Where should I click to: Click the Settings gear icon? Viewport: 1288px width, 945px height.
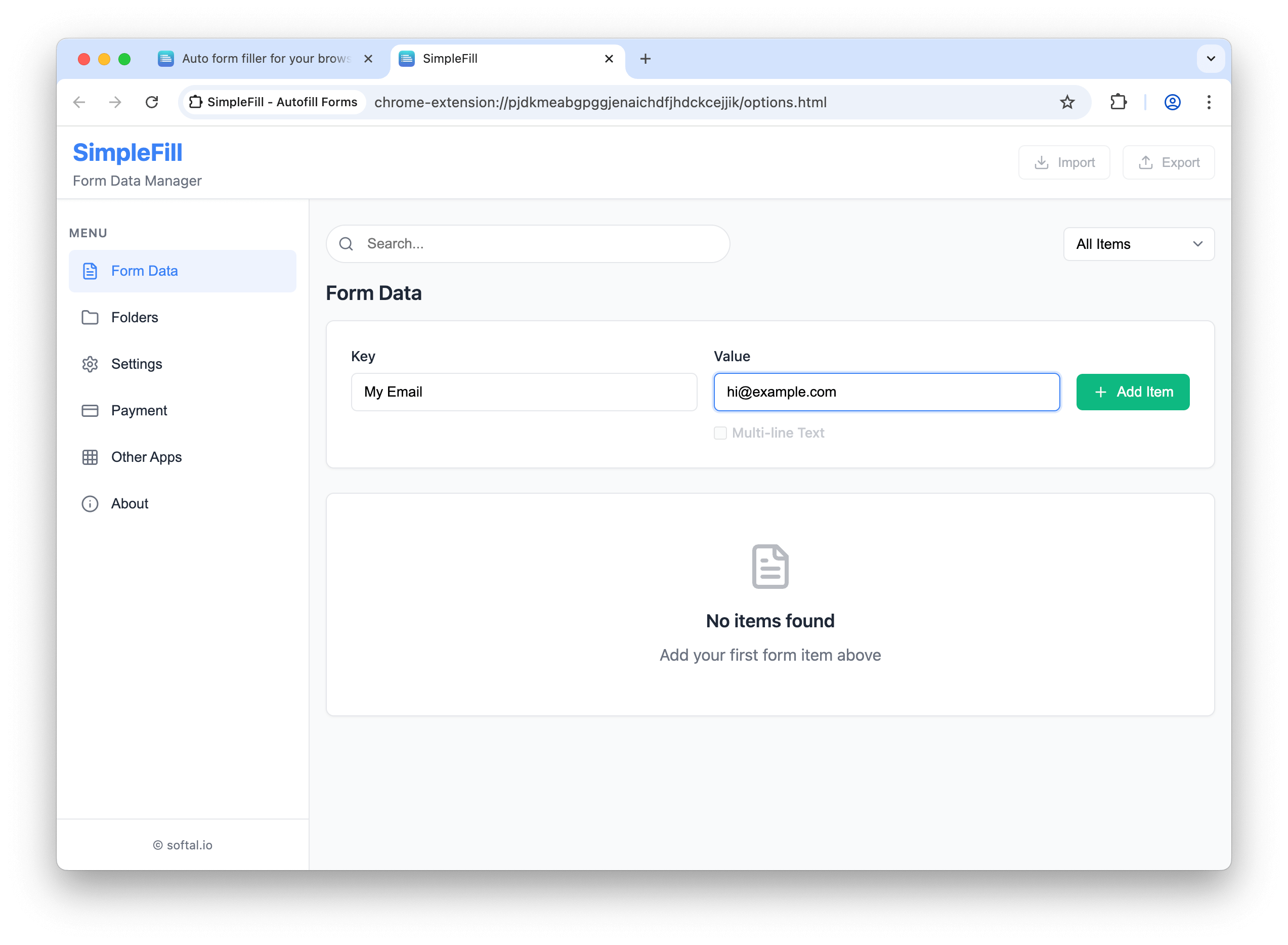coord(90,364)
